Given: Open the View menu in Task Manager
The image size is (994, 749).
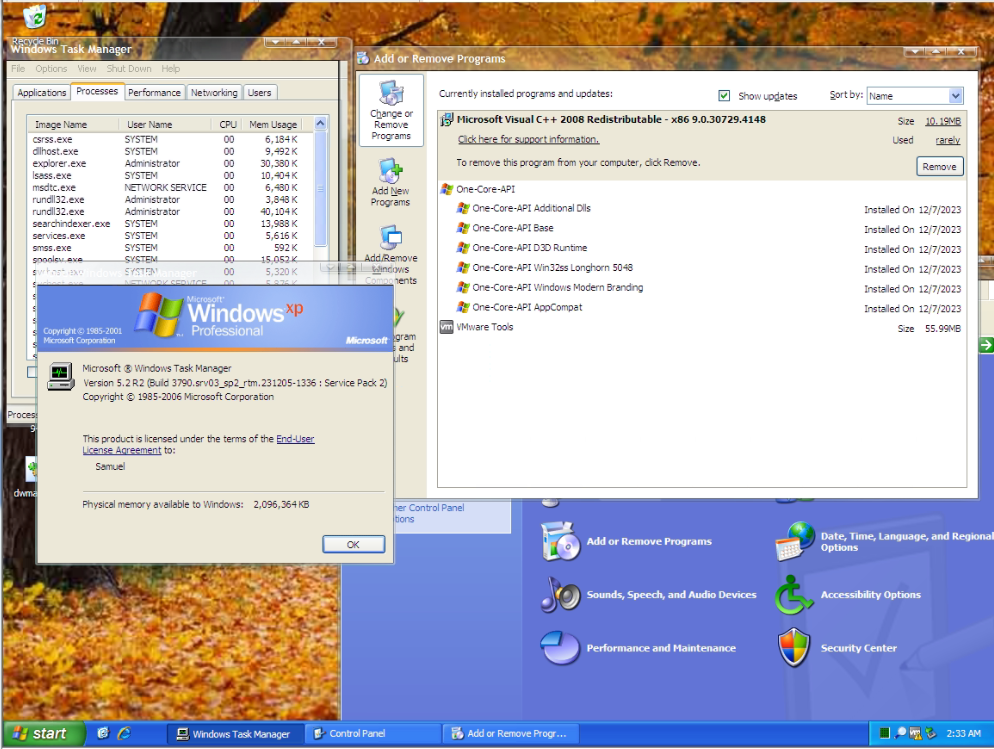Looking at the screenshot, I should tap(87, 68).
